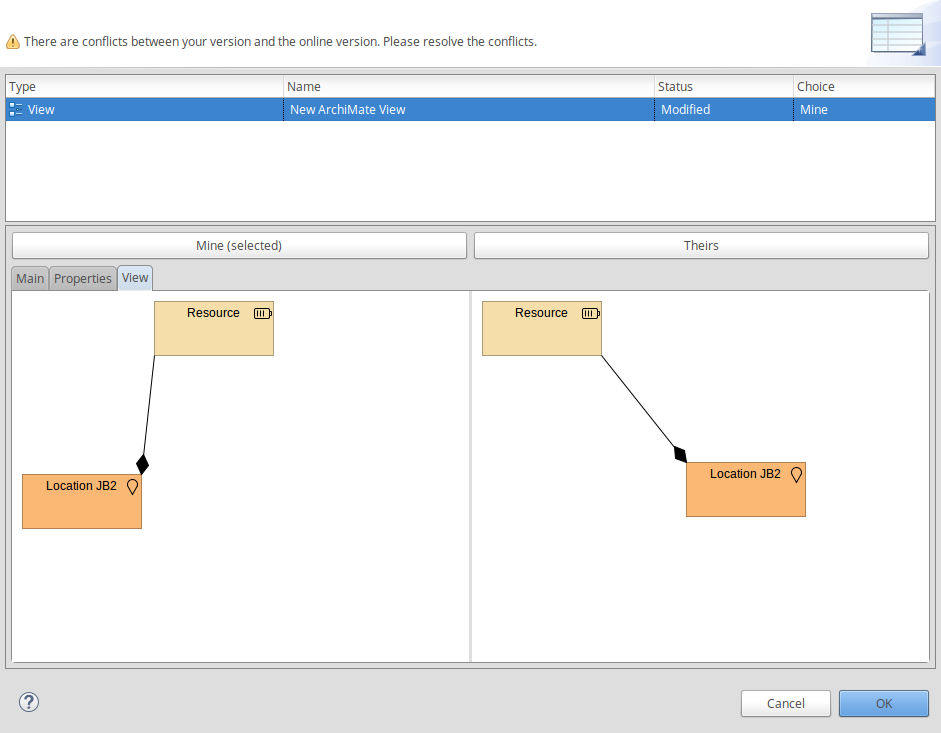The height and width of the screenshot is (733, 941).
Task: Open the Choice dropdown for New ArchiMate View
Action: pos(864,109)
